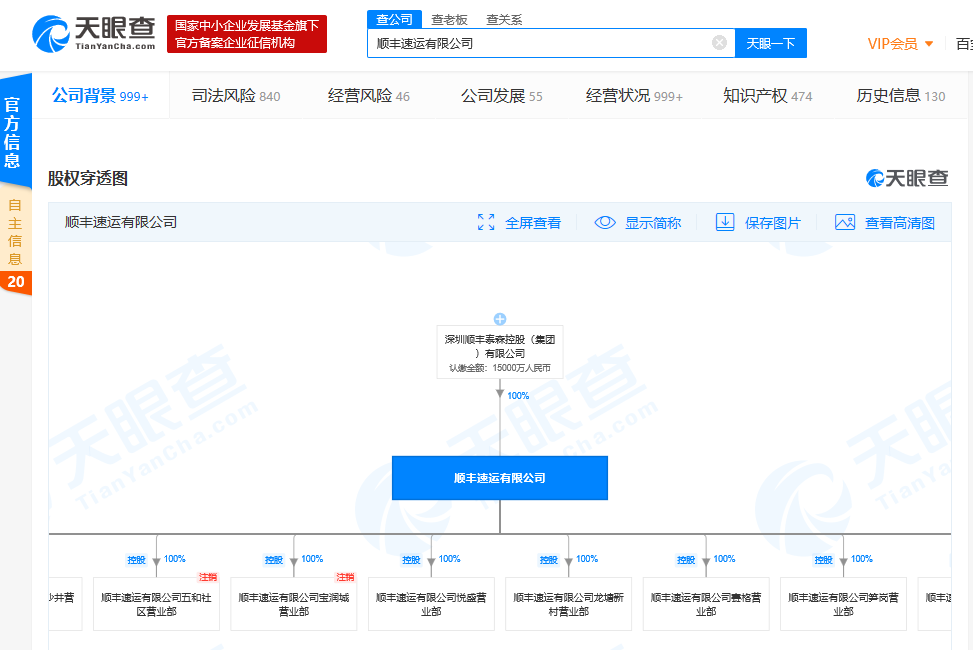973x650 pixels.
Task: Open the 公司背景 tab
Action: point(100,96)
